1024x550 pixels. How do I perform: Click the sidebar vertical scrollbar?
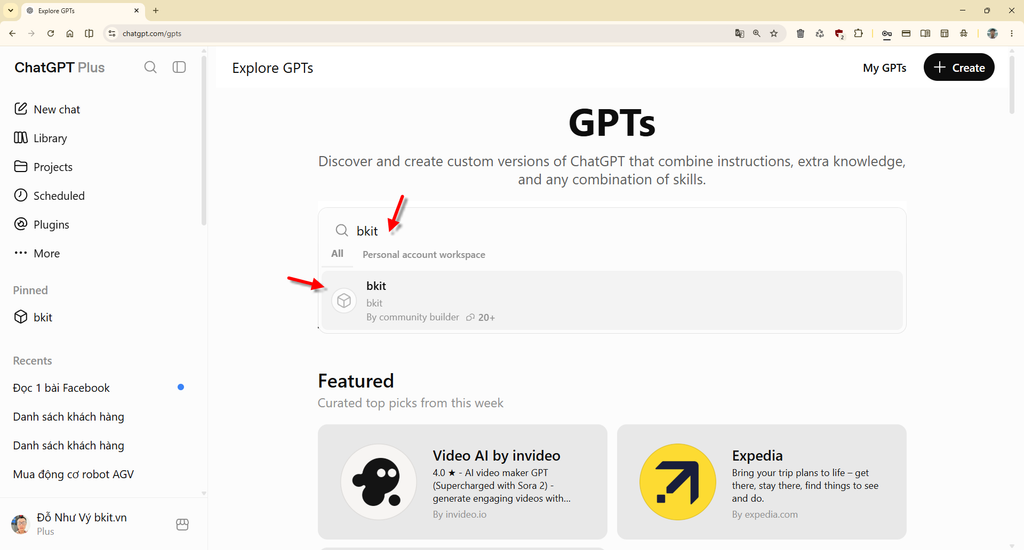coord(204,140)
